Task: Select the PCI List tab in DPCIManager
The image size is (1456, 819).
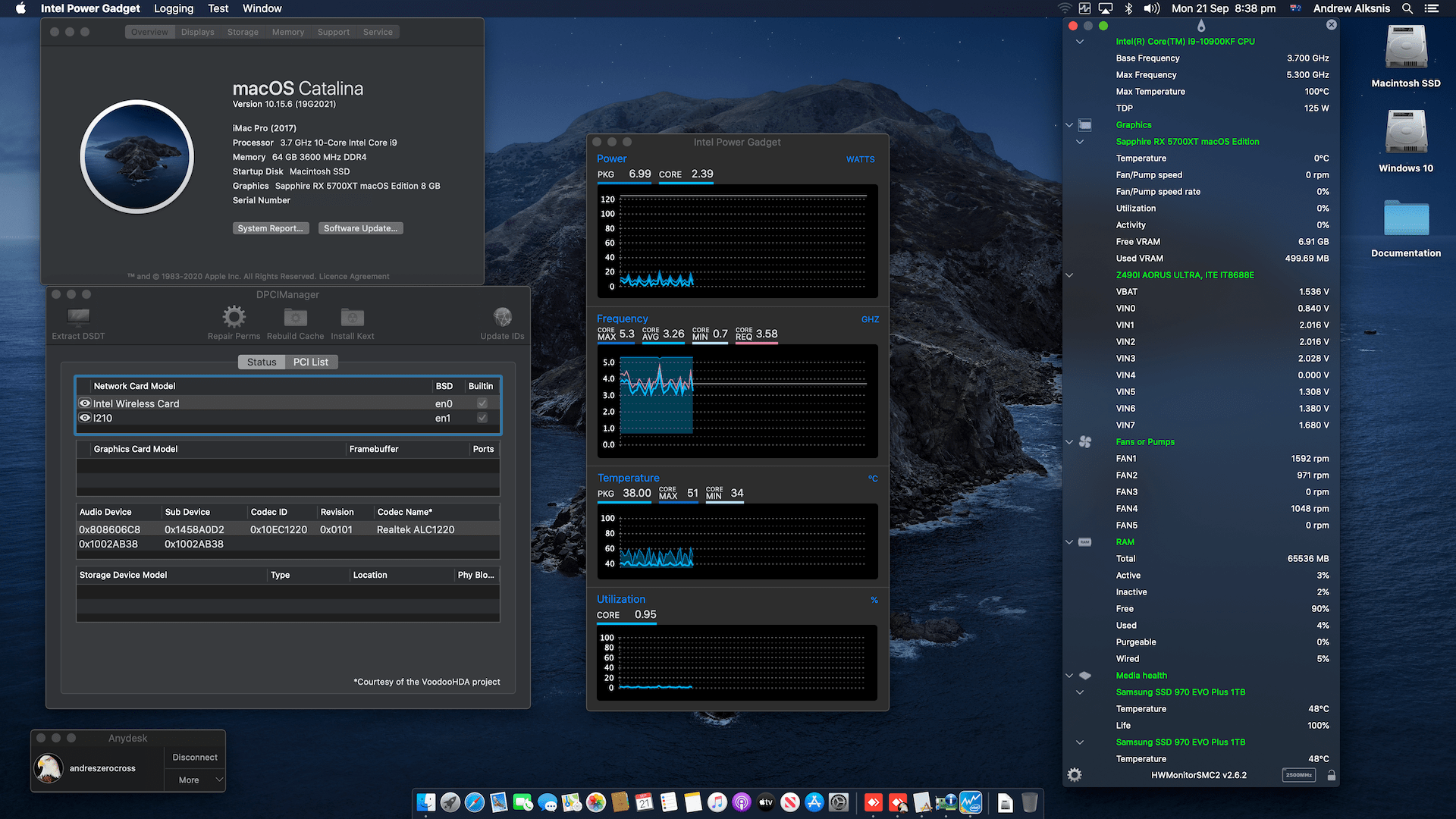Action: [x=311, y=362]
